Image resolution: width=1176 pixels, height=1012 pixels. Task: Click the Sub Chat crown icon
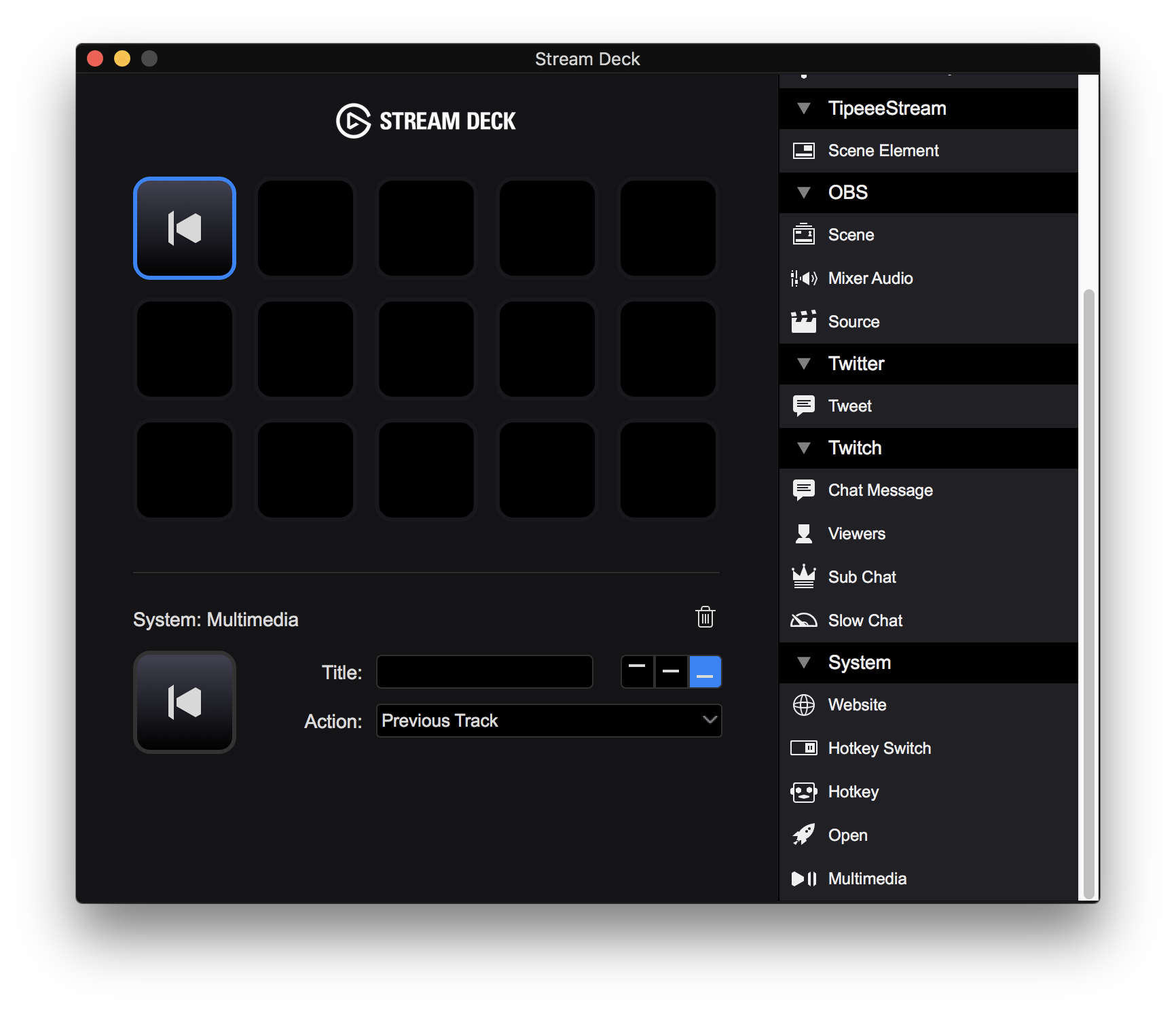pyautogui.click(x=804, y=577)
